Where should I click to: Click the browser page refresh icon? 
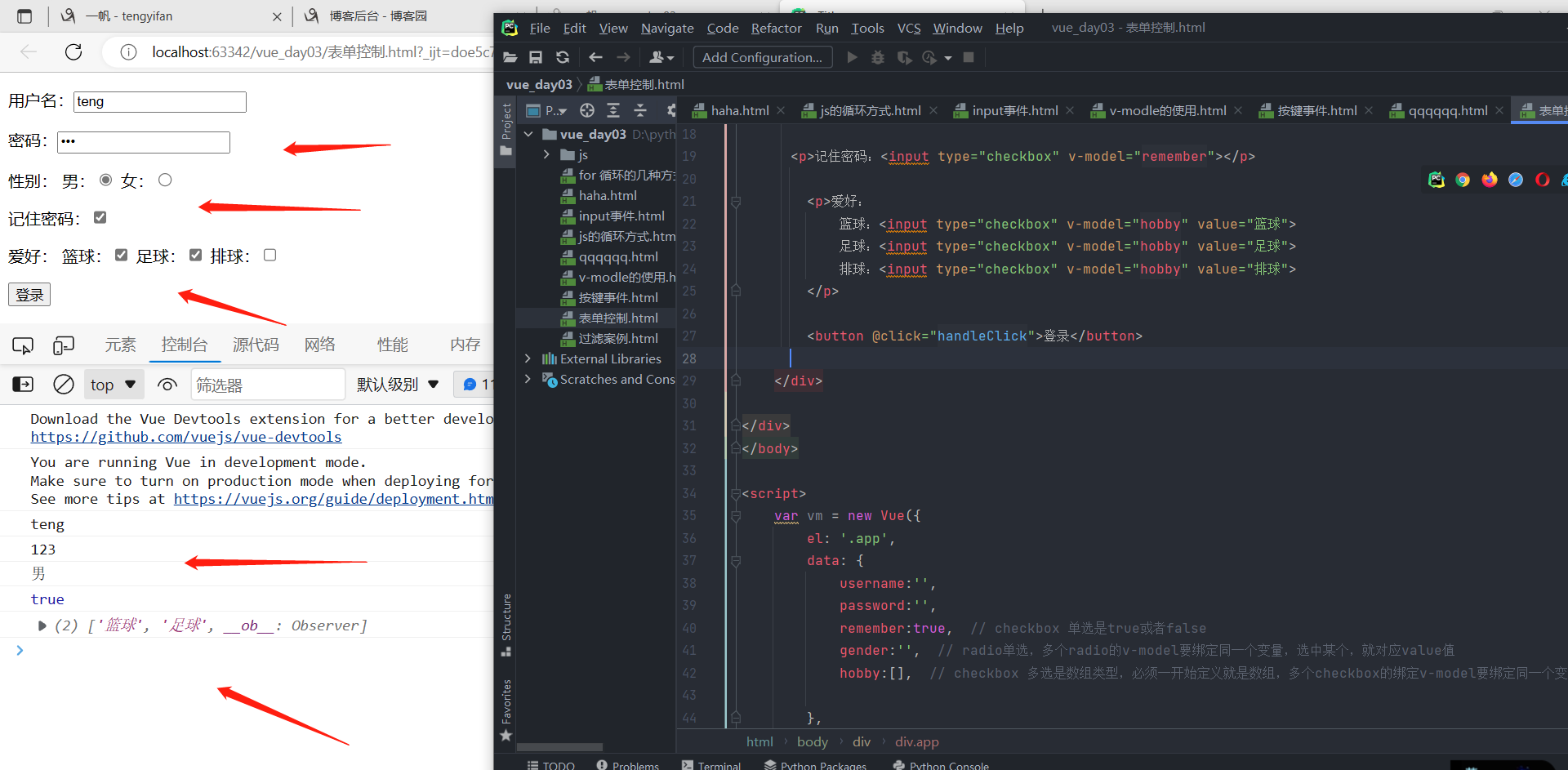point(73,52)
